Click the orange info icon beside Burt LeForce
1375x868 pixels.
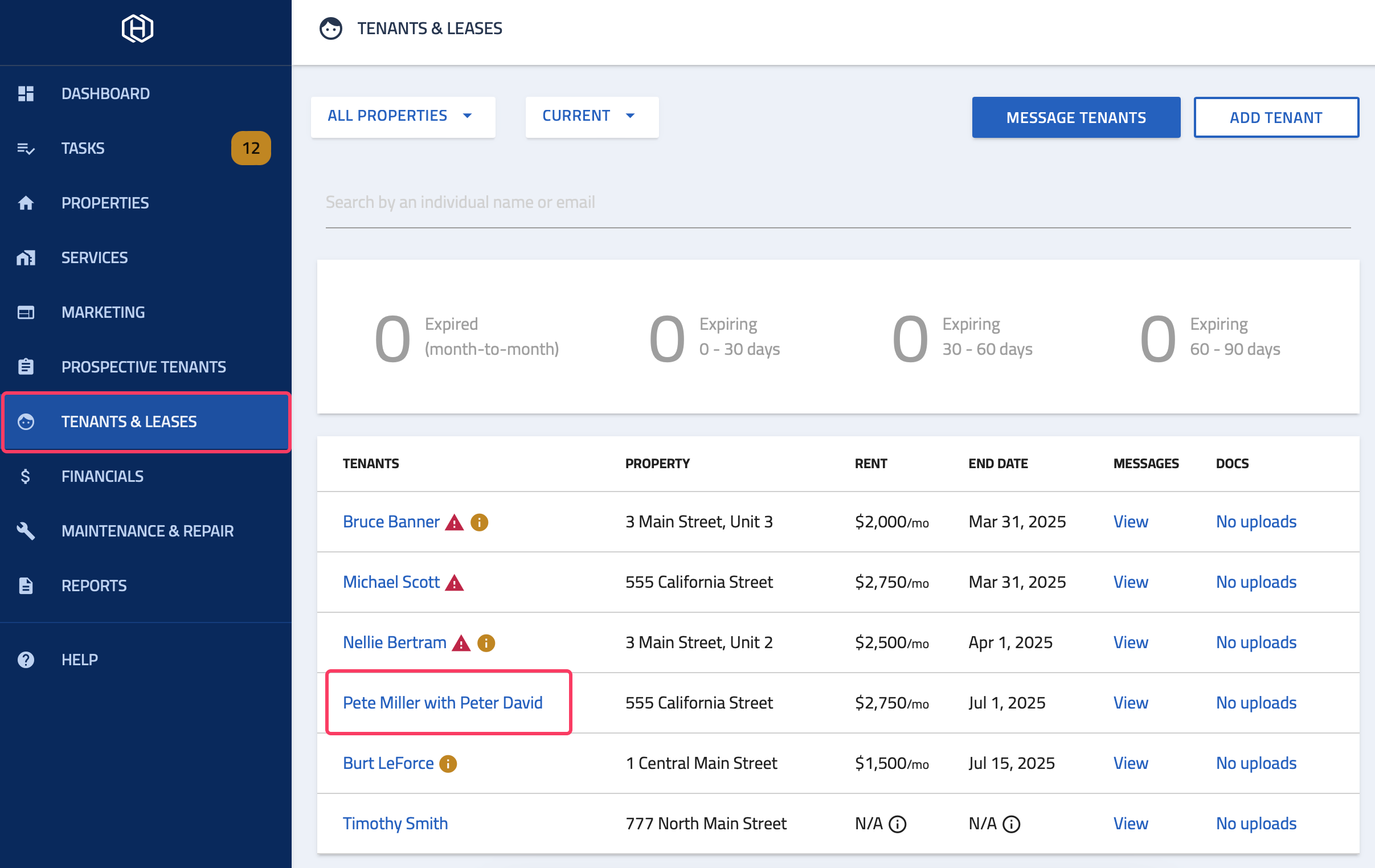(x=448, y=764)
